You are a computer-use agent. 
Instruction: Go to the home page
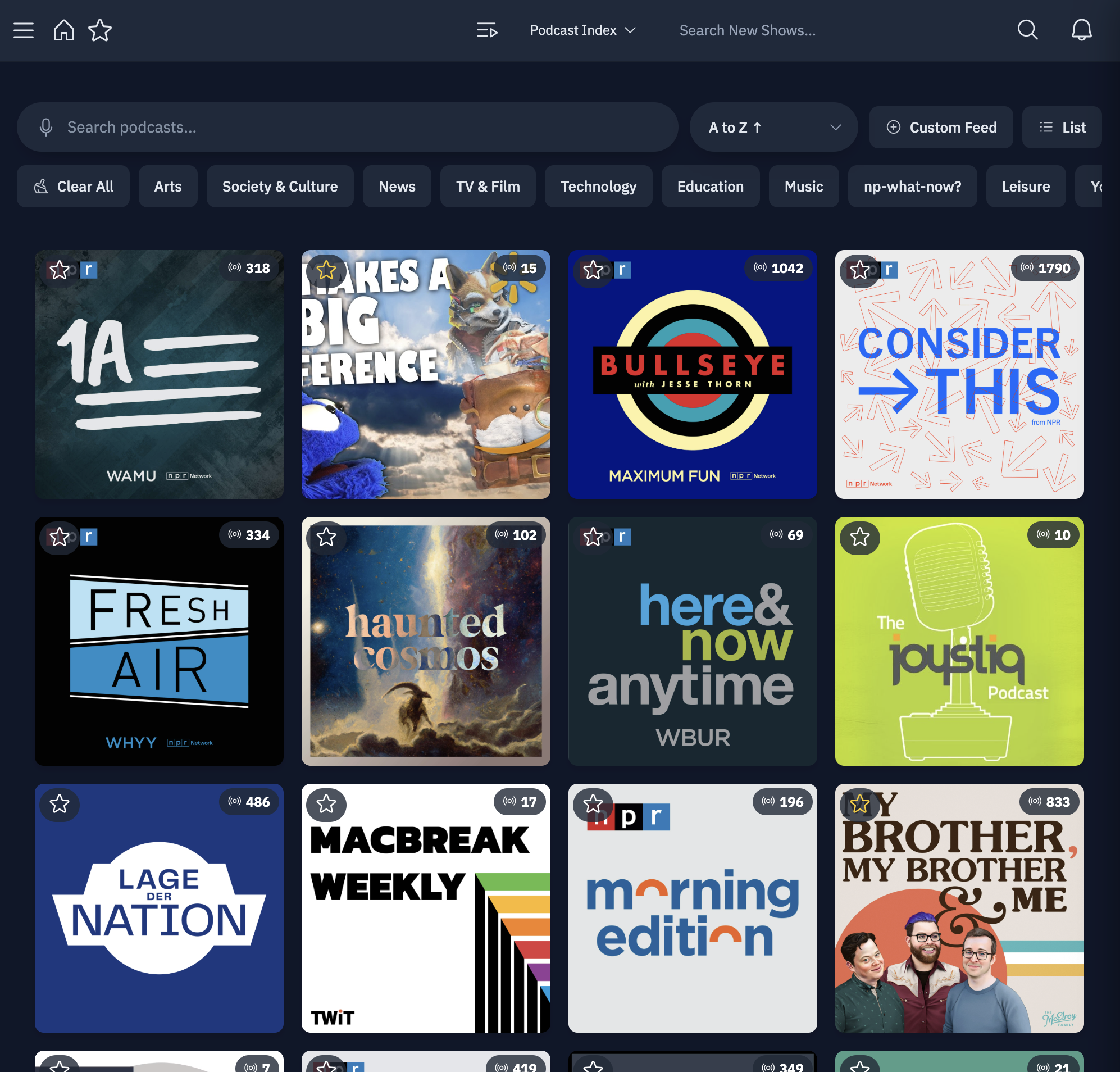coord(63,30)
